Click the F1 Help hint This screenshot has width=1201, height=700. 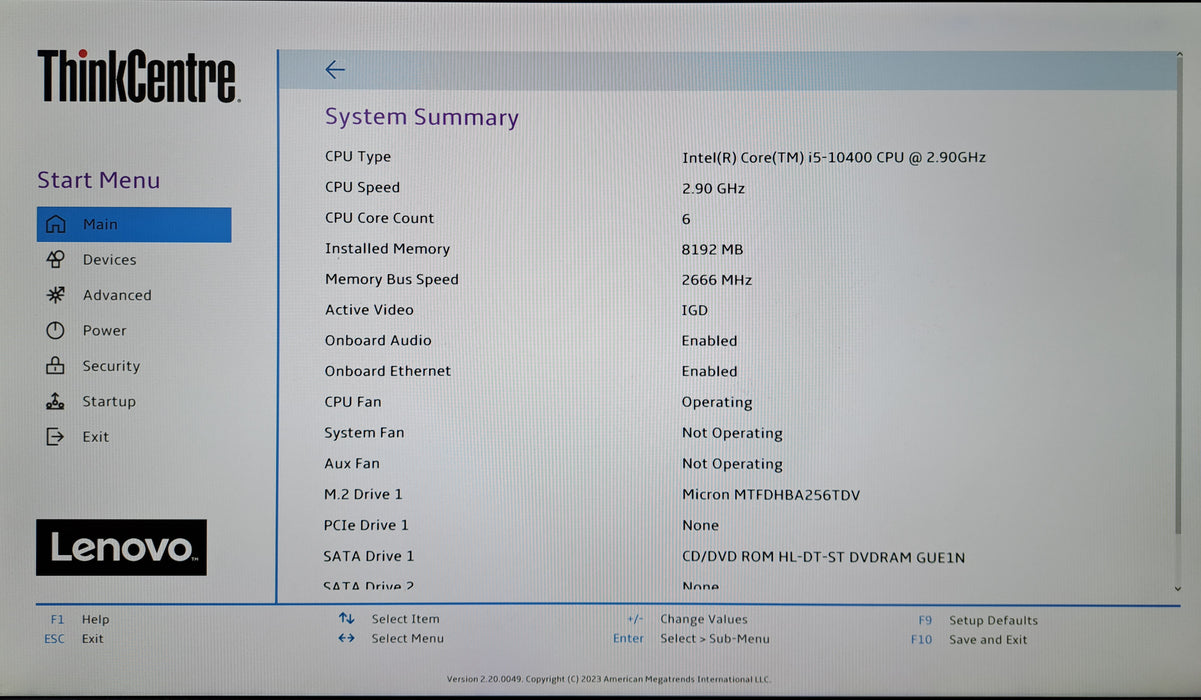[x=80, y=620]
